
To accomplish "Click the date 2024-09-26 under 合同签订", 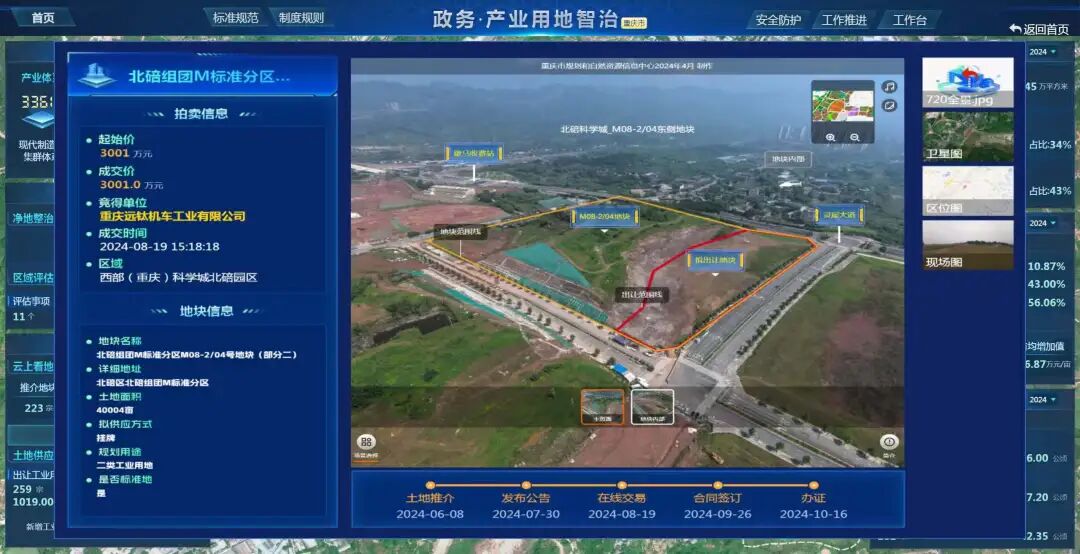I will pyautogui.click(x=718, y=514).
